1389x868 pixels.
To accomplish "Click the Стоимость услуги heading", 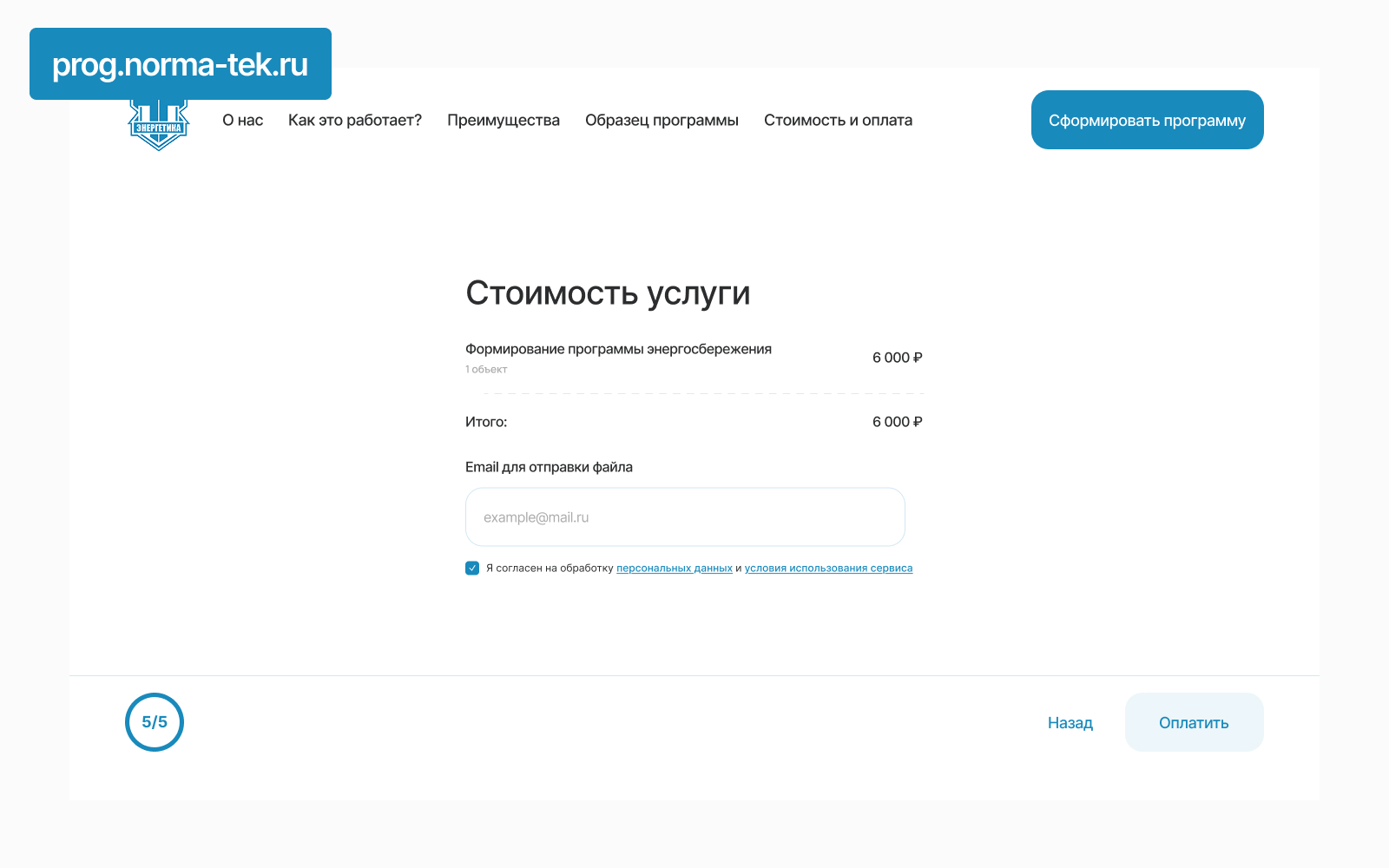I will (x=607, y=293).
